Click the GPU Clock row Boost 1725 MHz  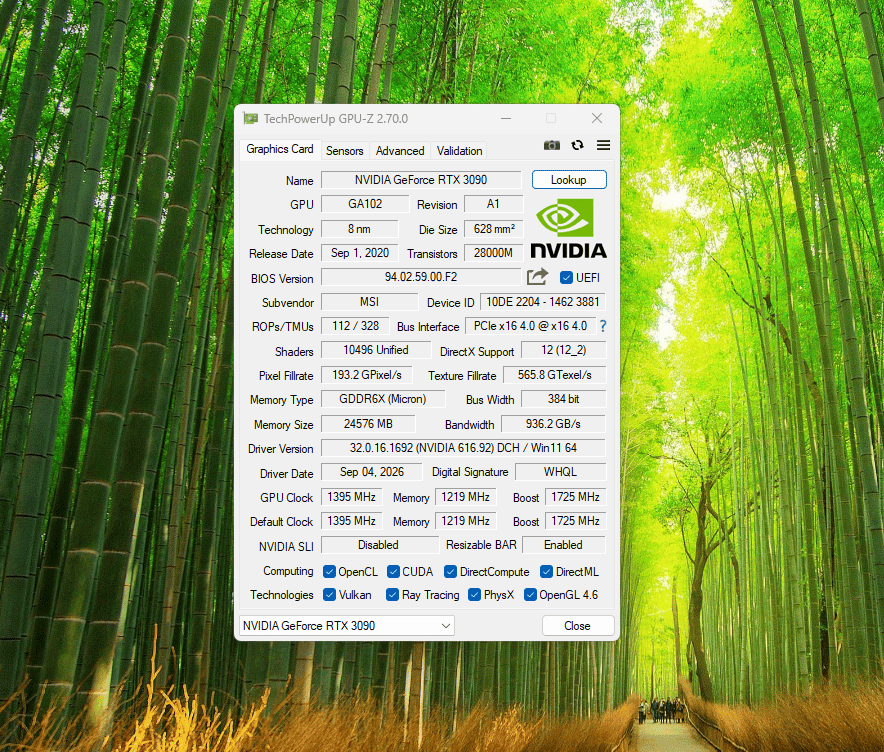click(x=576, y=497)
